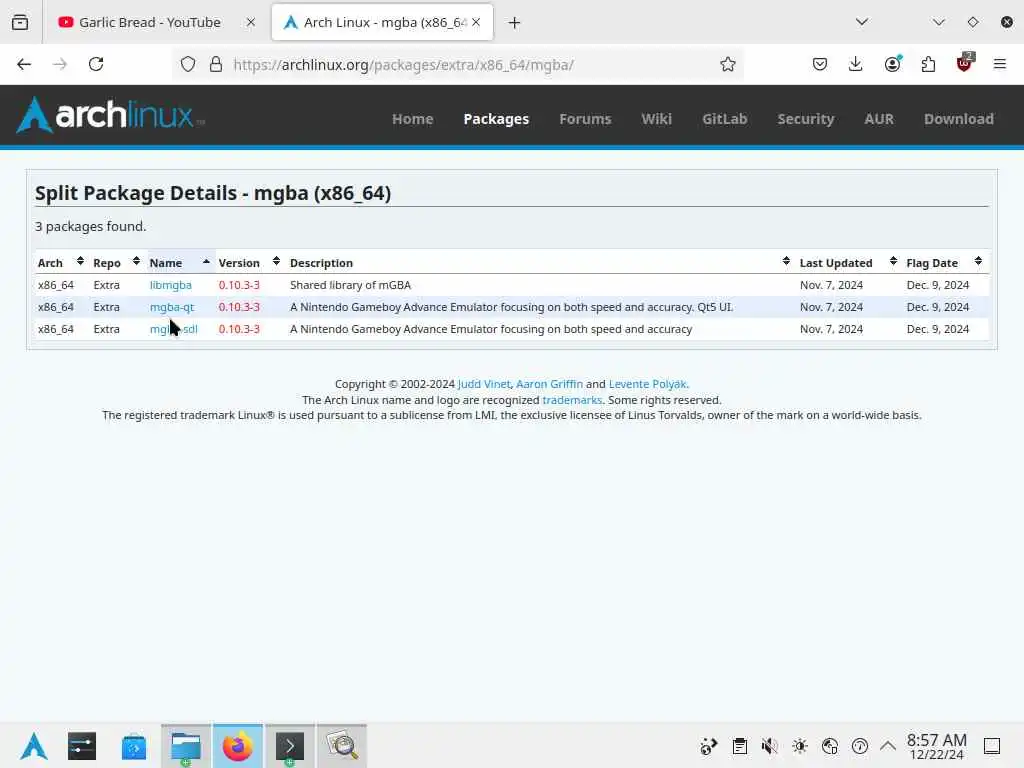Viewport: 1024px width, 768px height.
Task: Sort the table by Arch column
Action: [61, 263]
